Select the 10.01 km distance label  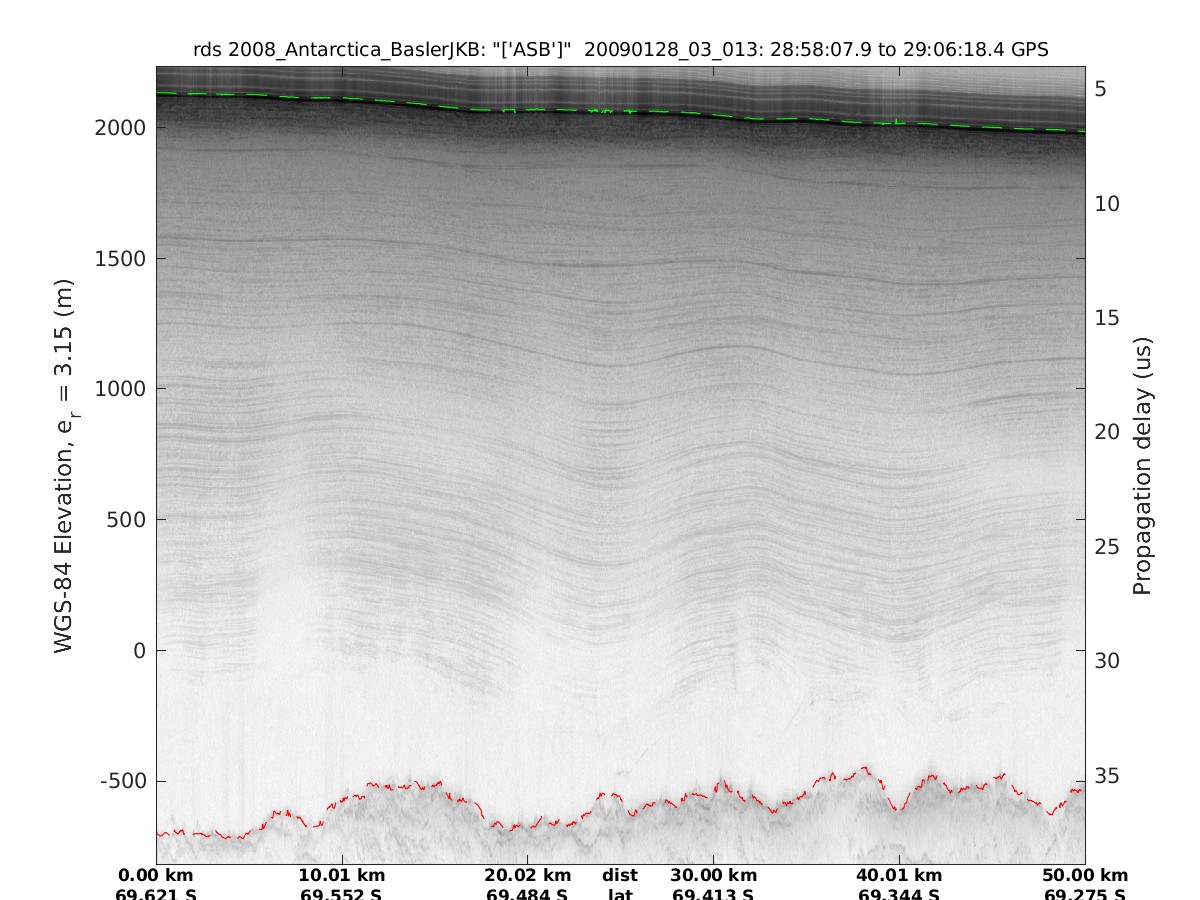[342, 875]
